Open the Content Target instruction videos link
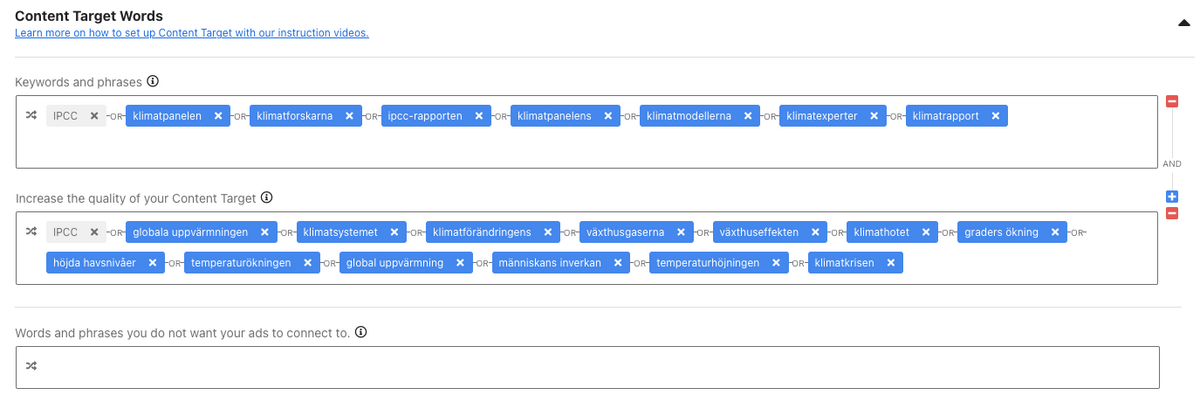This screenshot has width=1200, height=409. click(192, 33)
